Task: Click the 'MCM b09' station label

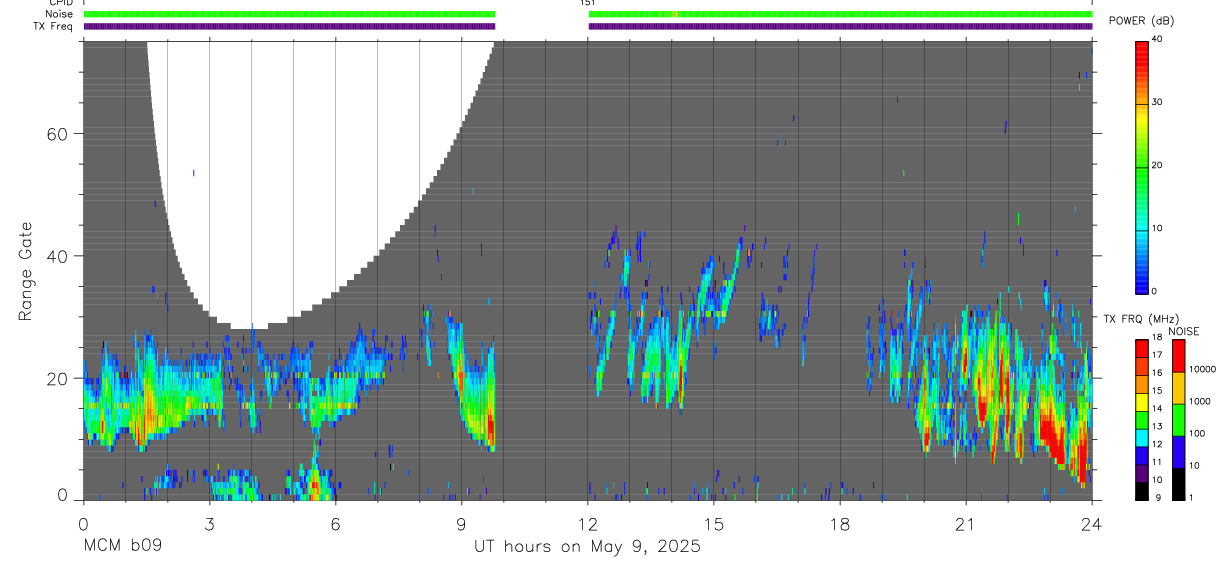Action: 122,547
